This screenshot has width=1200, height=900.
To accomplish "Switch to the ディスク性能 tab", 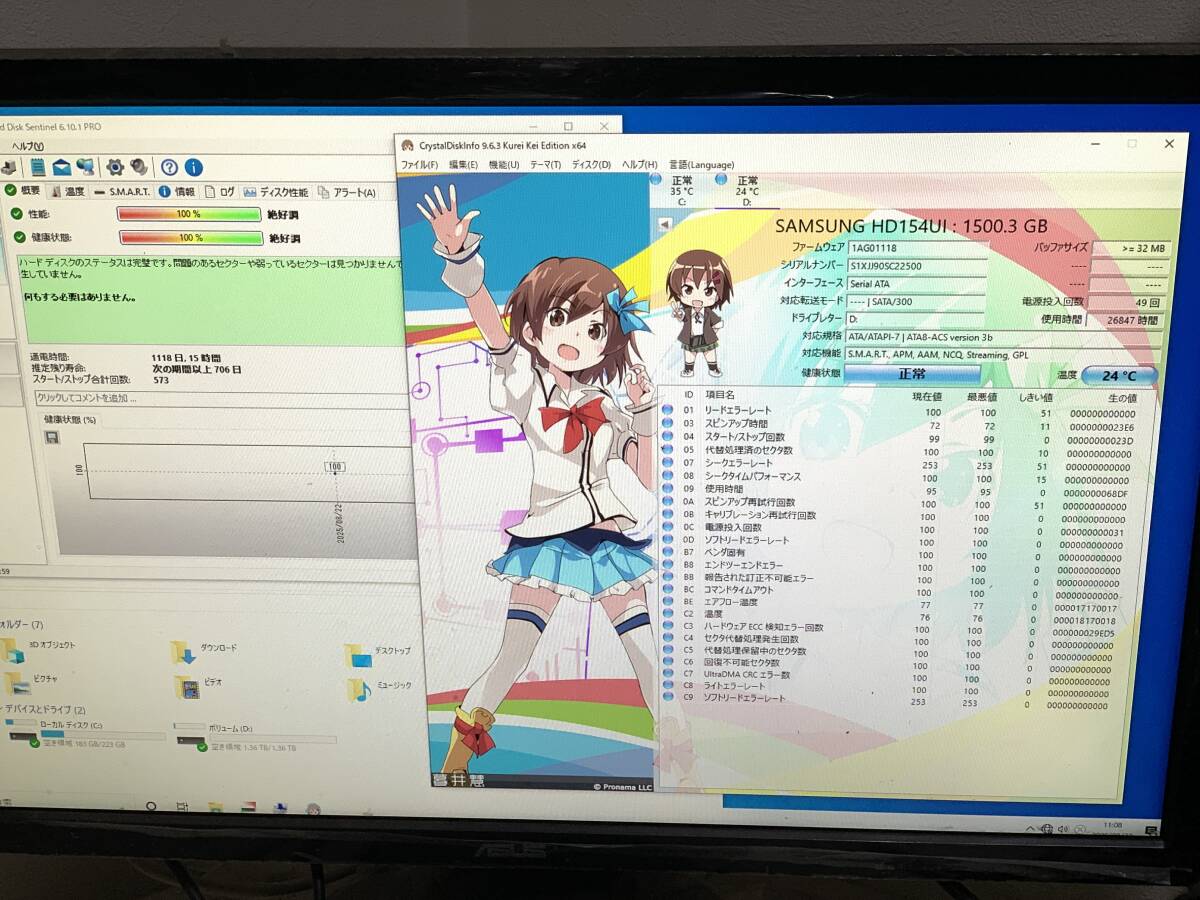I will (x=276, y=192).
